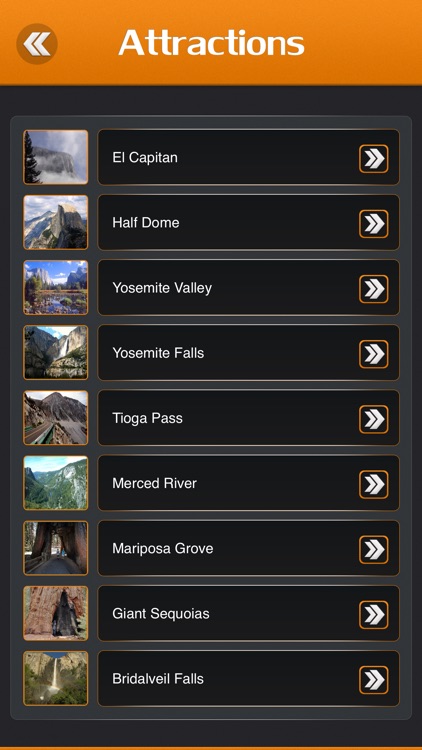
Task: Open the Mariposa Grove list entry
Action: [x=248, y=548]
